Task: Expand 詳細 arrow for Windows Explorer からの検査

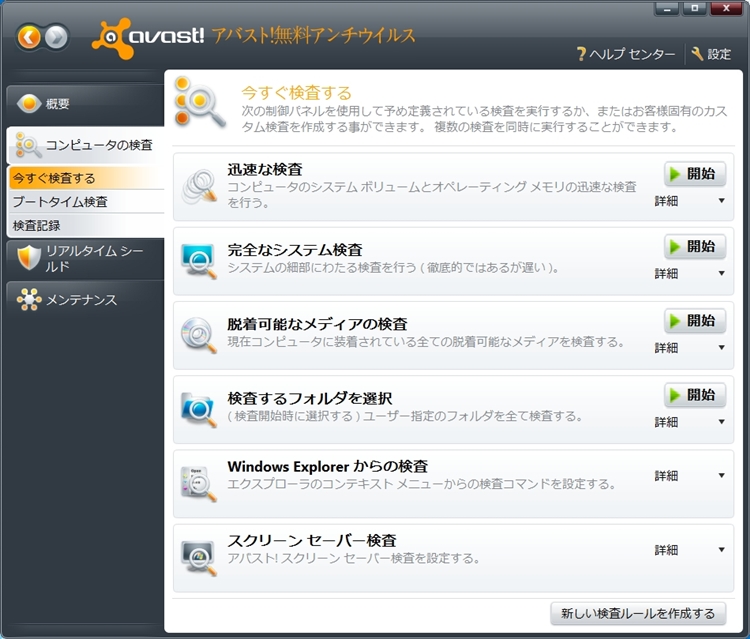Action: pyautogui.click(x=721, y=475)
